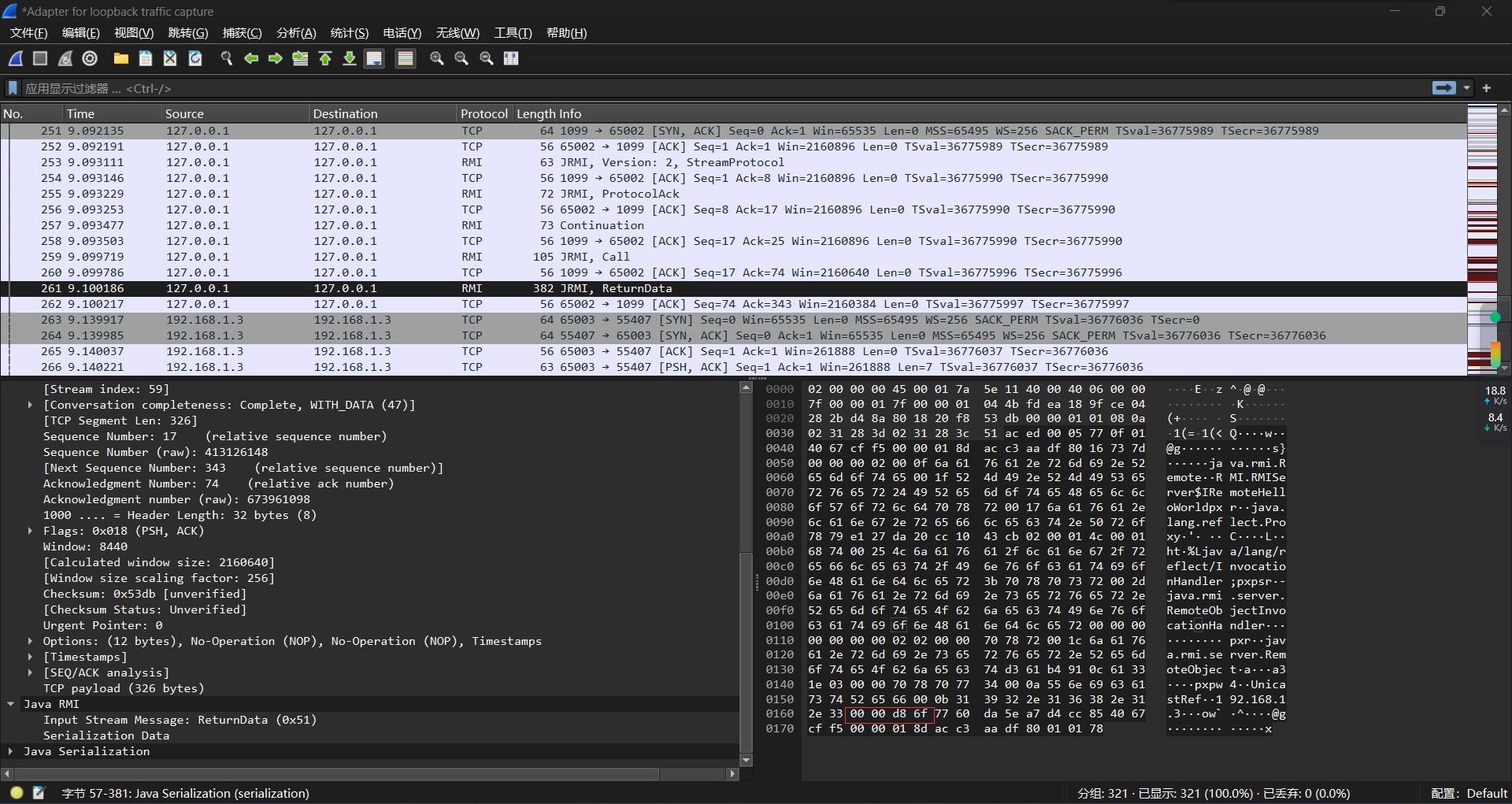This screenshot has width=1512, height=804.
Task: Open the 分析(A) menu
Action: click(296, 33)
